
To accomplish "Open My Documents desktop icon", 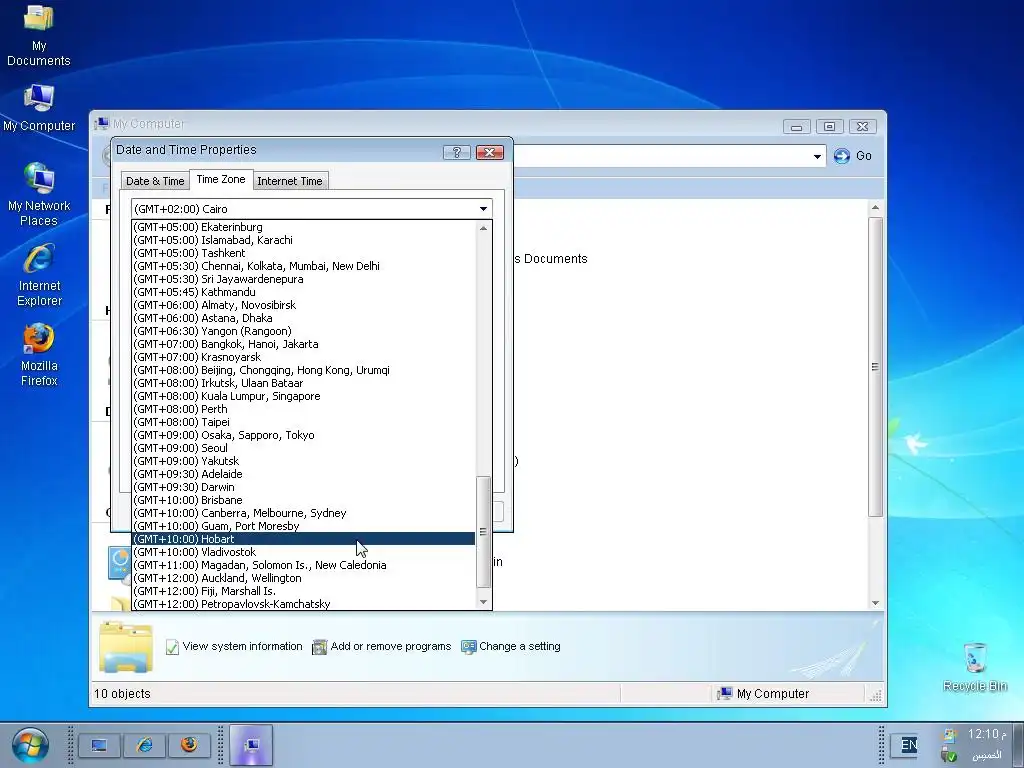I will point(39,36).
